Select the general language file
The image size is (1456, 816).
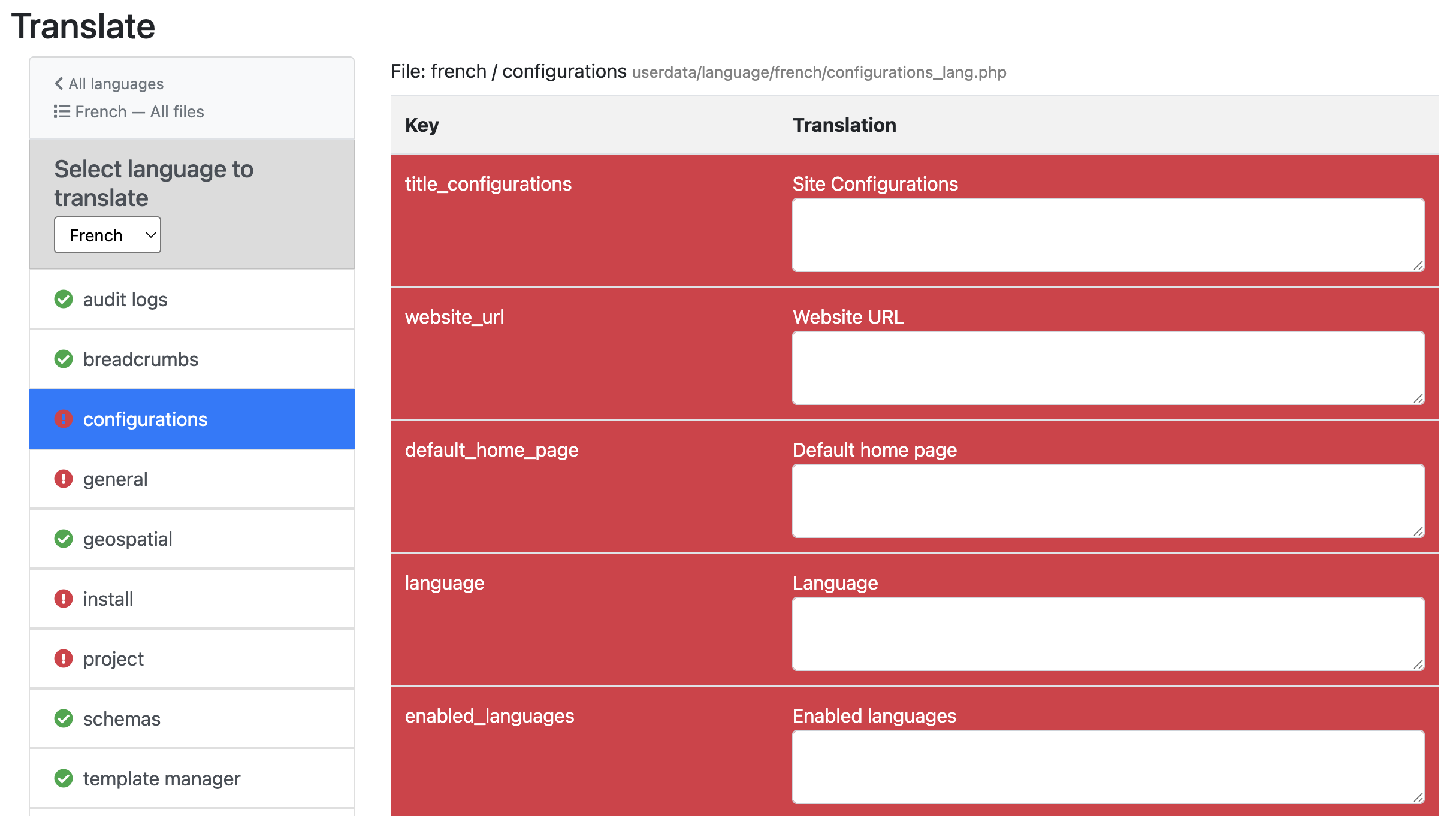click(115, 479)
